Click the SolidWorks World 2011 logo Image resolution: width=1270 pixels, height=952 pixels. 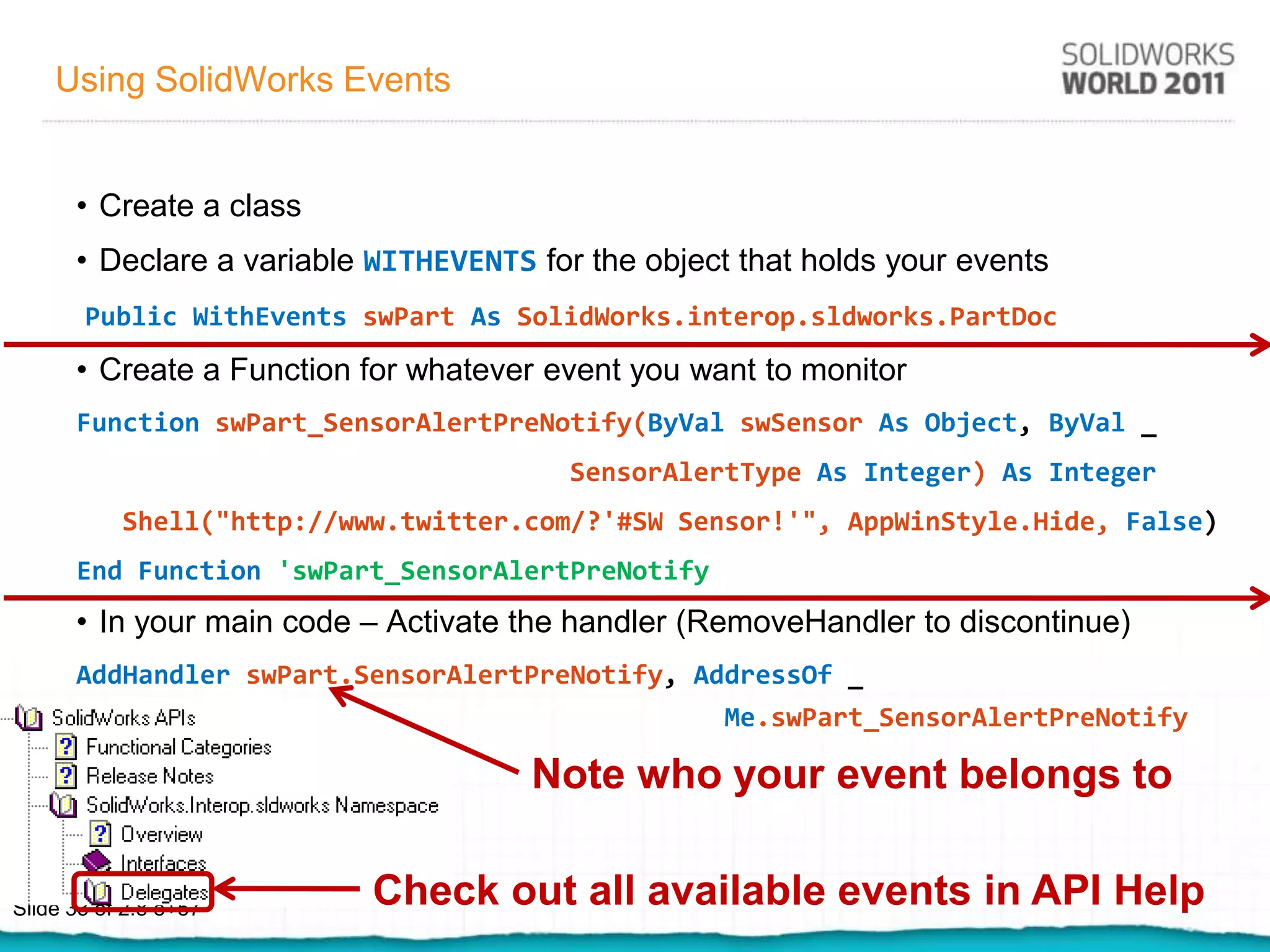pos(1147,69)
